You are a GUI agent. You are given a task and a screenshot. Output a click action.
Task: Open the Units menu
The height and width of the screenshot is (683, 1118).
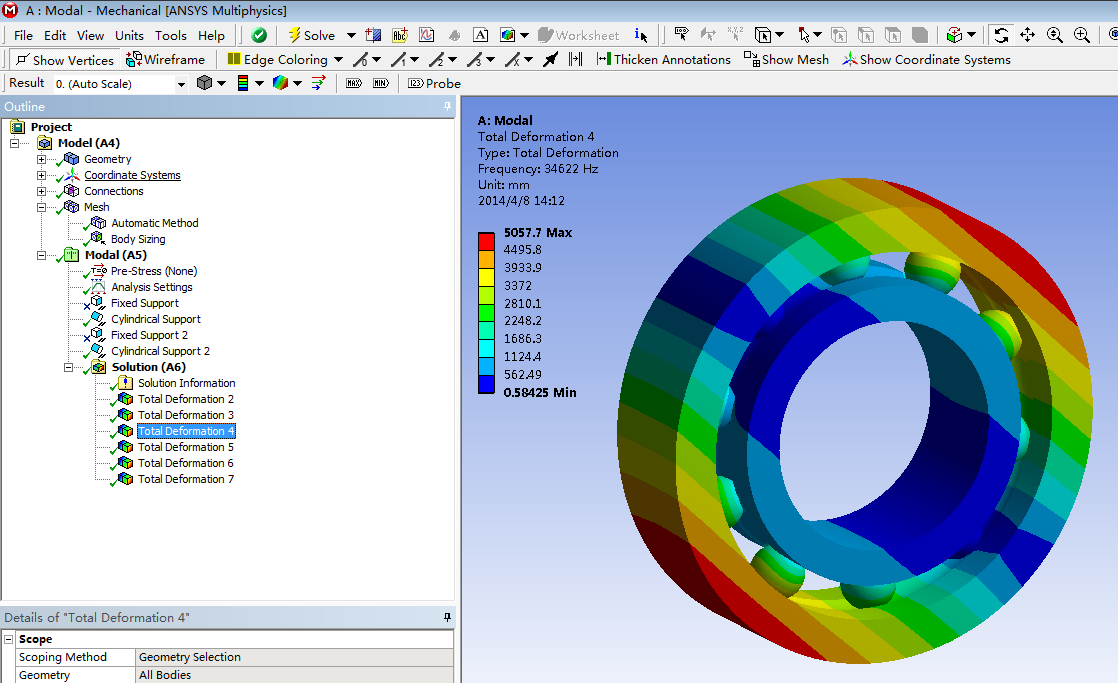coord(129,35)
